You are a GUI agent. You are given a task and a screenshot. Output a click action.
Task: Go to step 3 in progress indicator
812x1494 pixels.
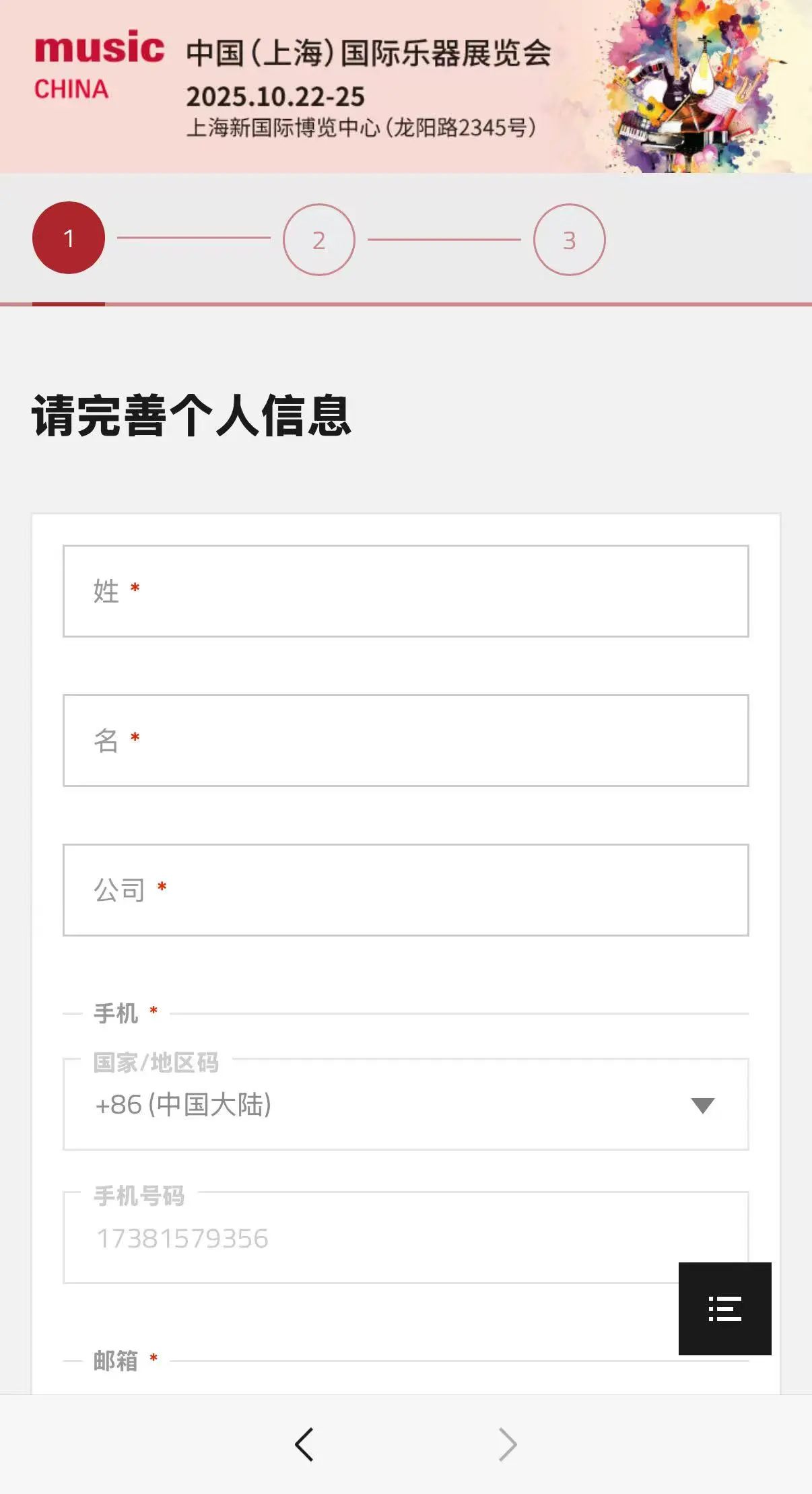click(570, 240)
